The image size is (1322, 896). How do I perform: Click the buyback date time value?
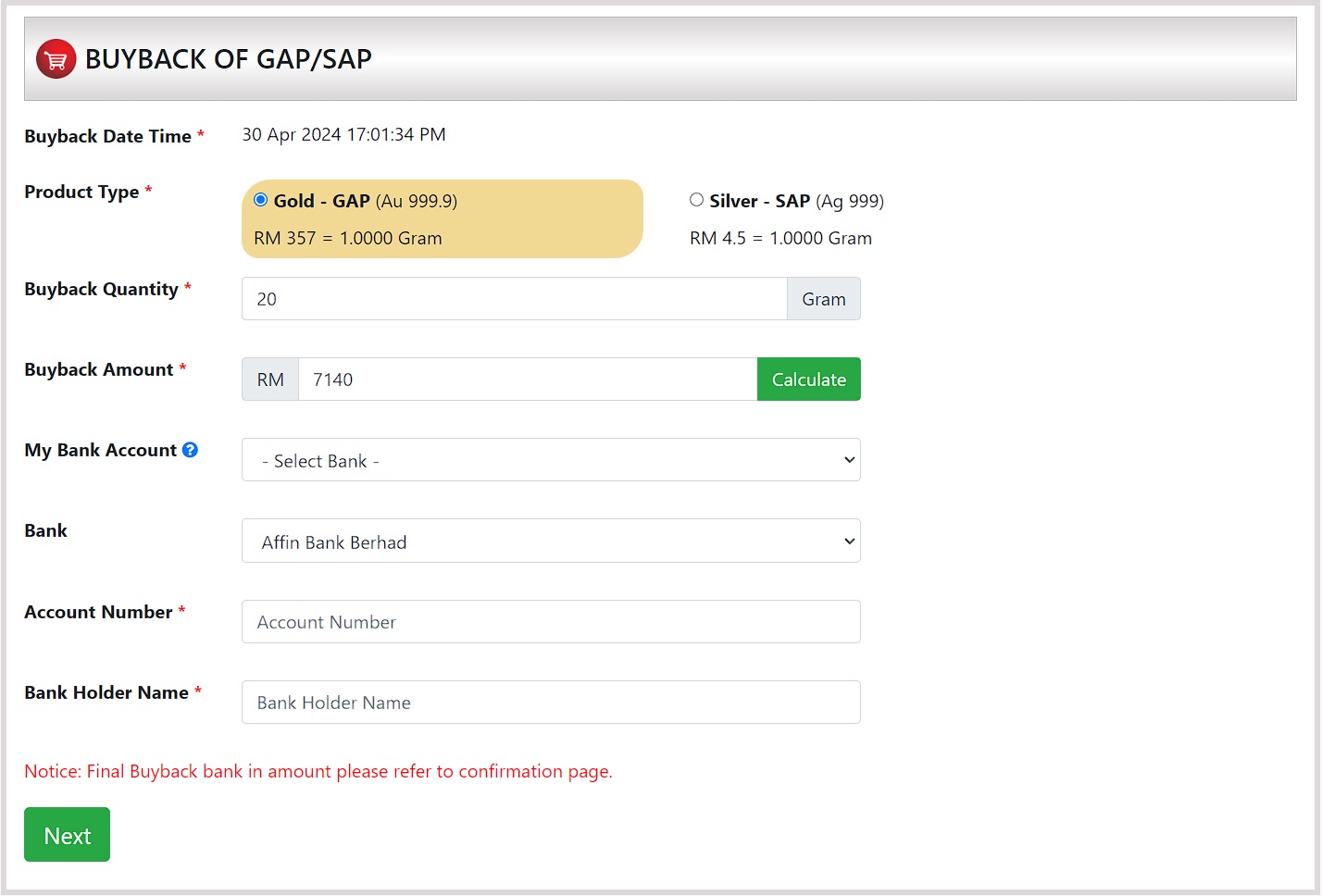[x=343, y=135]
